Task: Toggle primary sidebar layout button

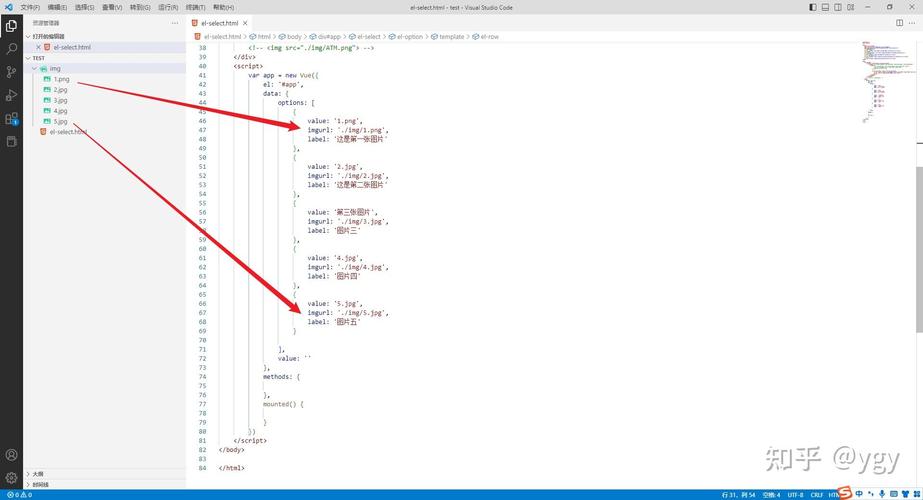Action: click(x=812, y=7)
